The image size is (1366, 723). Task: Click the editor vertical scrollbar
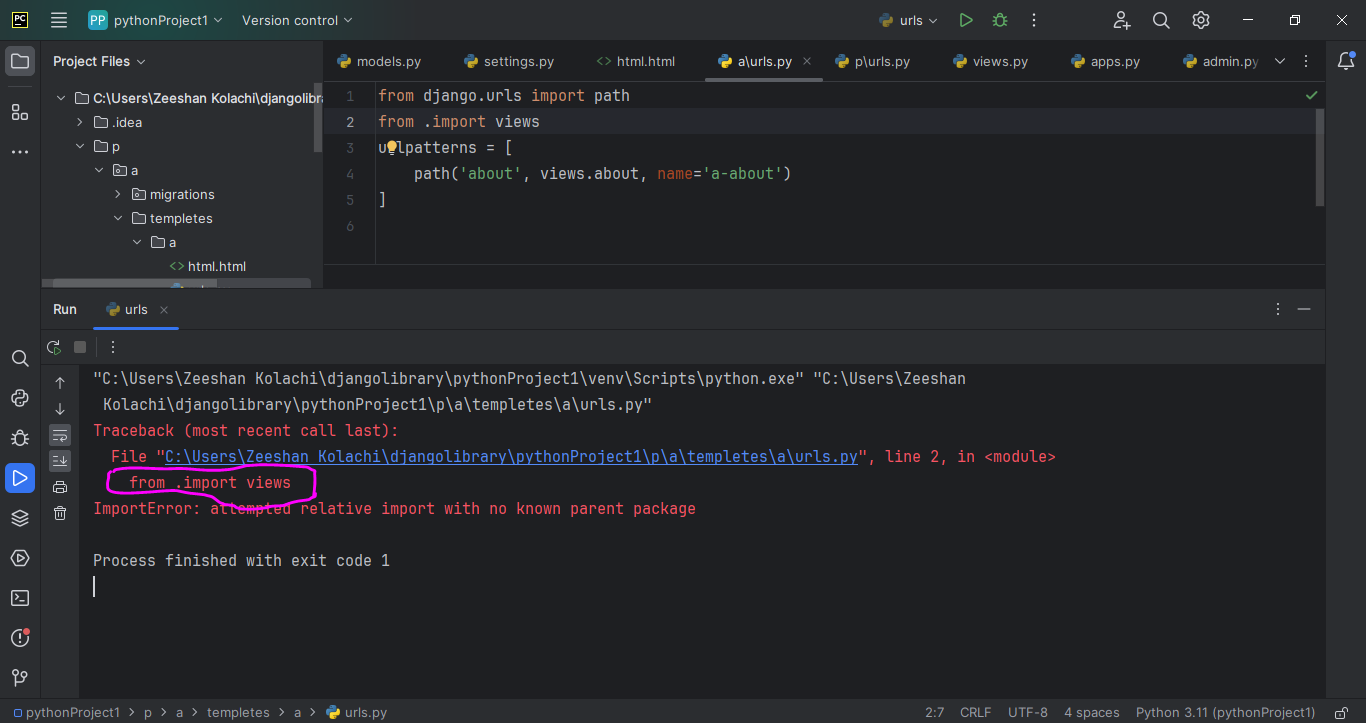1319,155
